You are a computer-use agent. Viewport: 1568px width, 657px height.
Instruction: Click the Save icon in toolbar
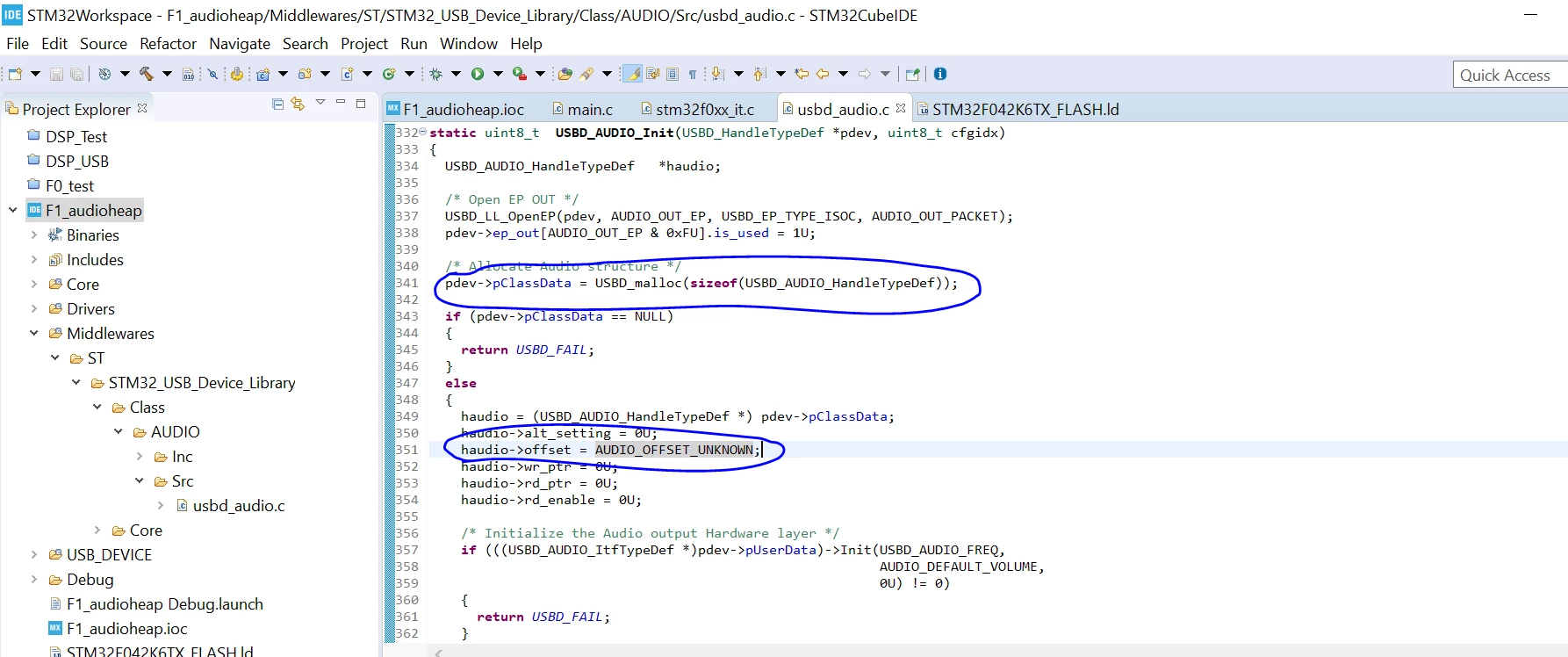[56, 75]
